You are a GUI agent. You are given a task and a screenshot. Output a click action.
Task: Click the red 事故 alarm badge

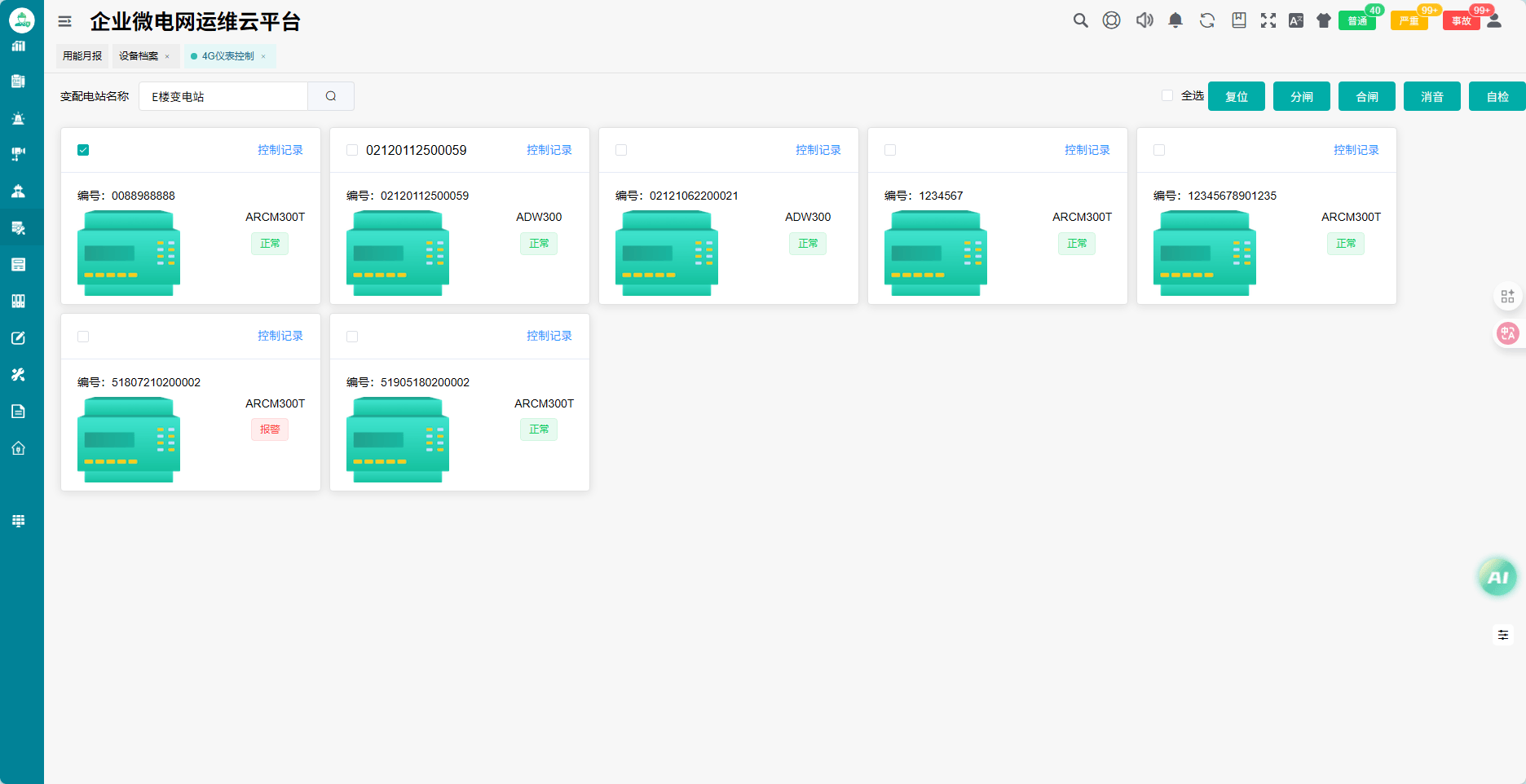click(x=1462, y=20)
